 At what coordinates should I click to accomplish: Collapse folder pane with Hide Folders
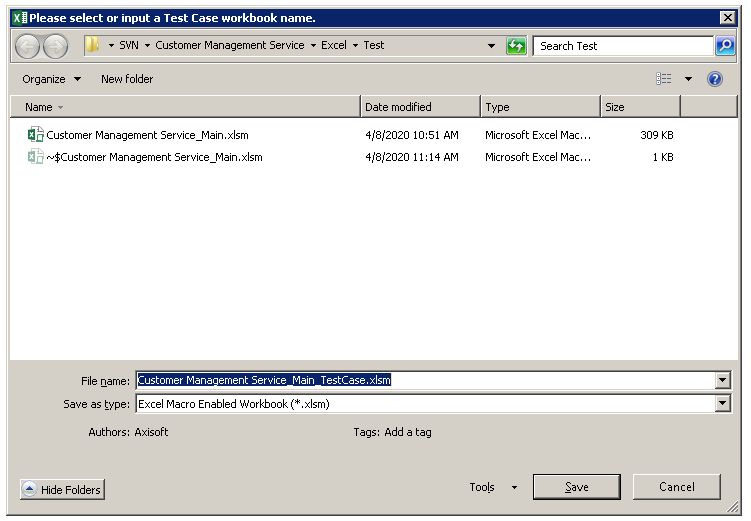pos(62,490)
